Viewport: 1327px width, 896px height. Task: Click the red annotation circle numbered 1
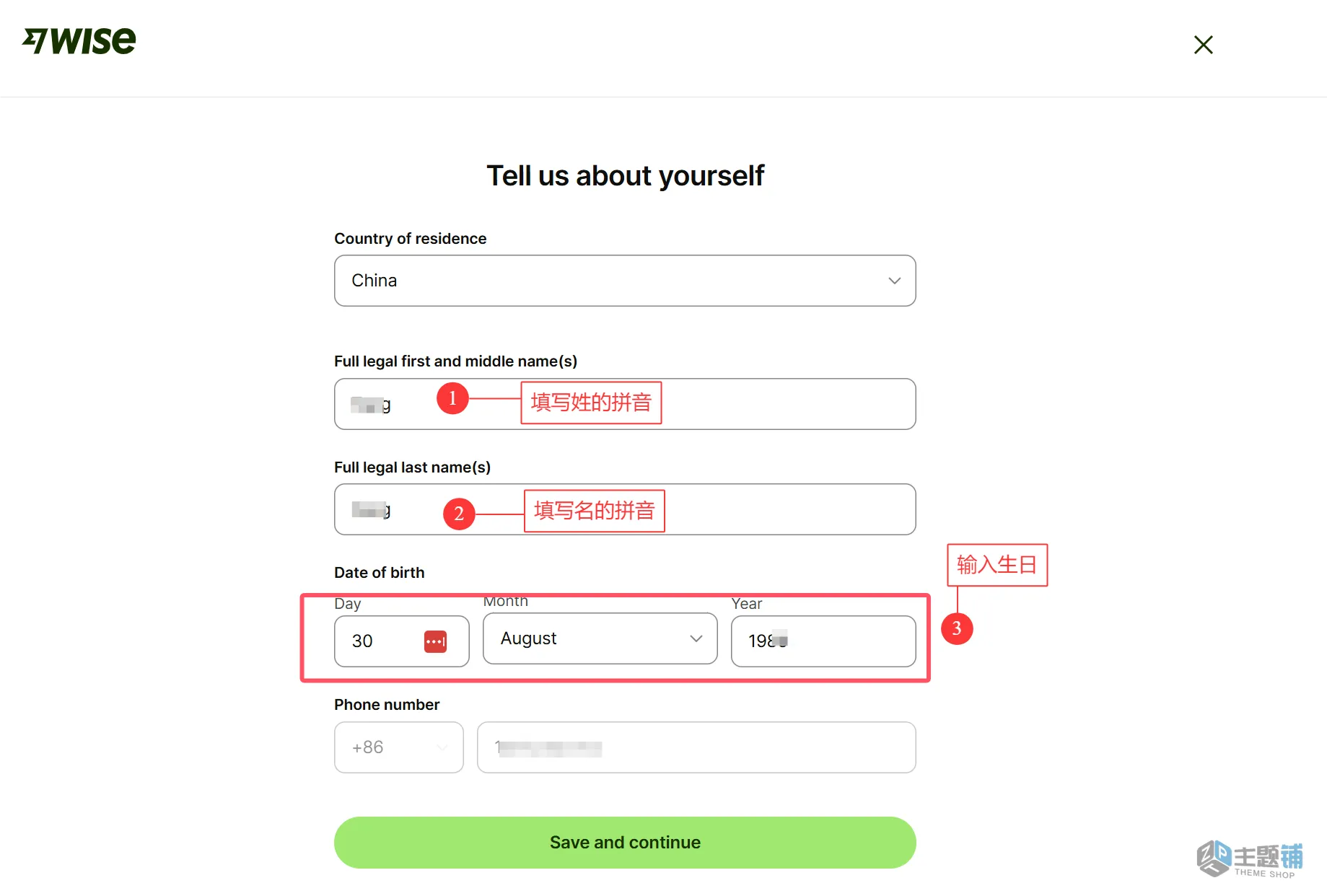coord(452,398)
